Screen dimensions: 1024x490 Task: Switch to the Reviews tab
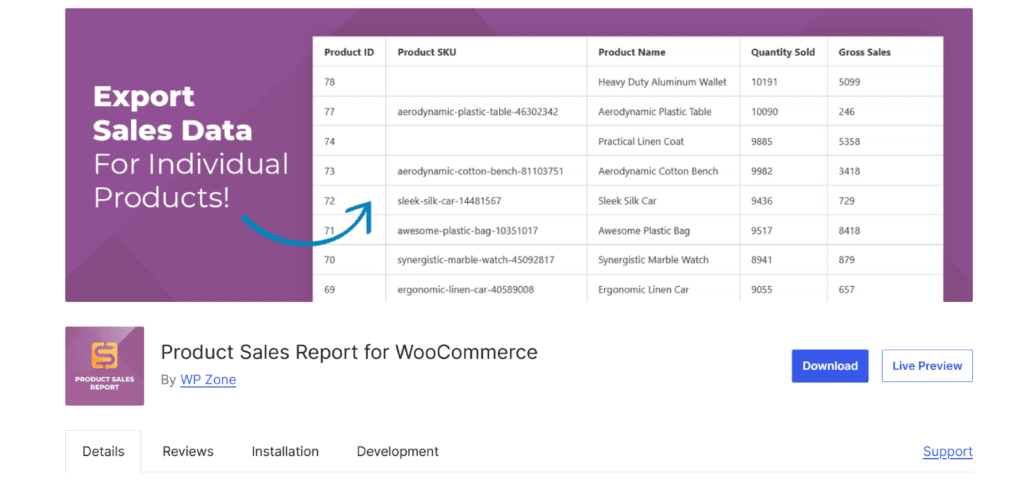click(188, 451)
